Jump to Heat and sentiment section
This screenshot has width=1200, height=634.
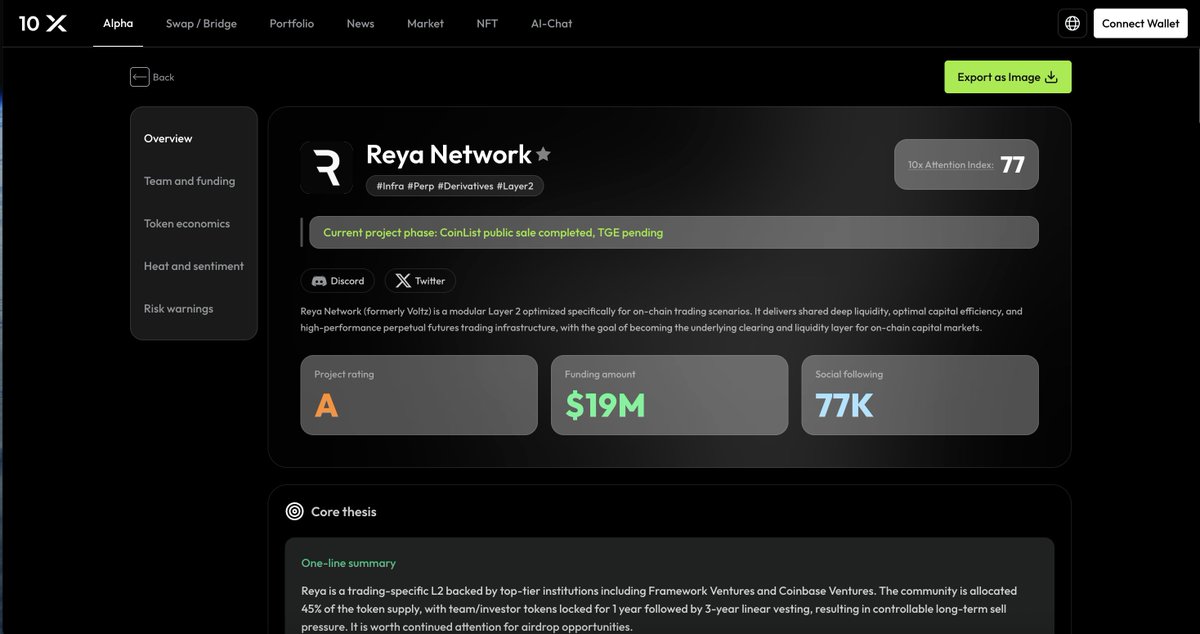point(194,266)
